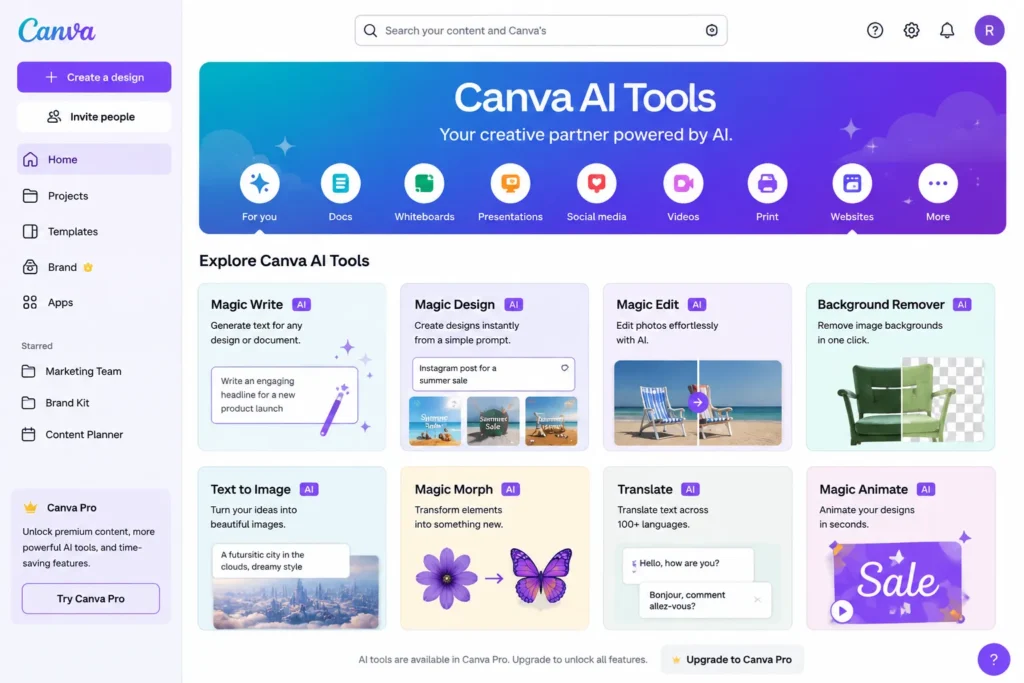Open the Magic Write tool card title
The height and width of the screenshot is (683, 1024).
[247, 304]
